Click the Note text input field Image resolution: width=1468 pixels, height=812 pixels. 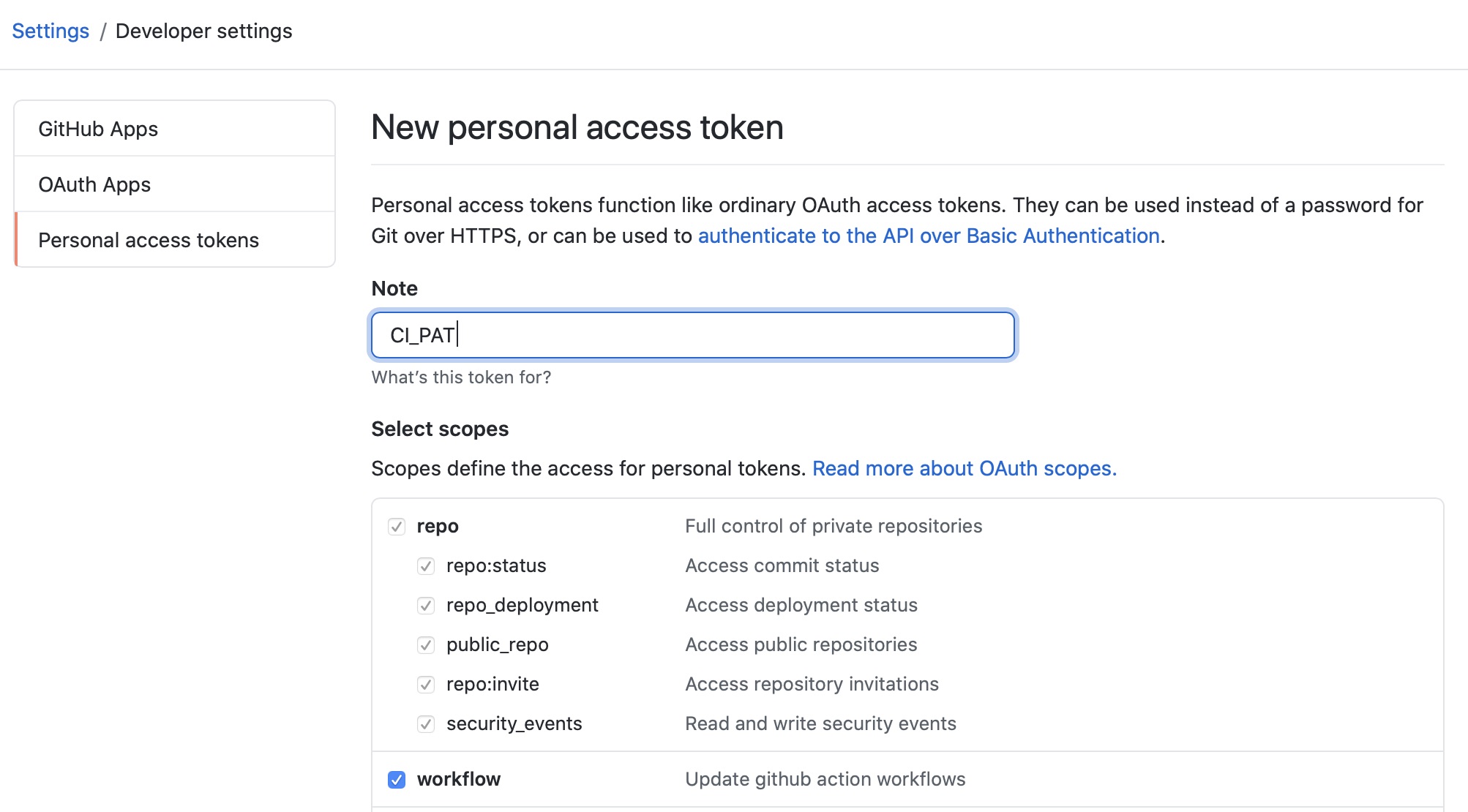(693, 335)
